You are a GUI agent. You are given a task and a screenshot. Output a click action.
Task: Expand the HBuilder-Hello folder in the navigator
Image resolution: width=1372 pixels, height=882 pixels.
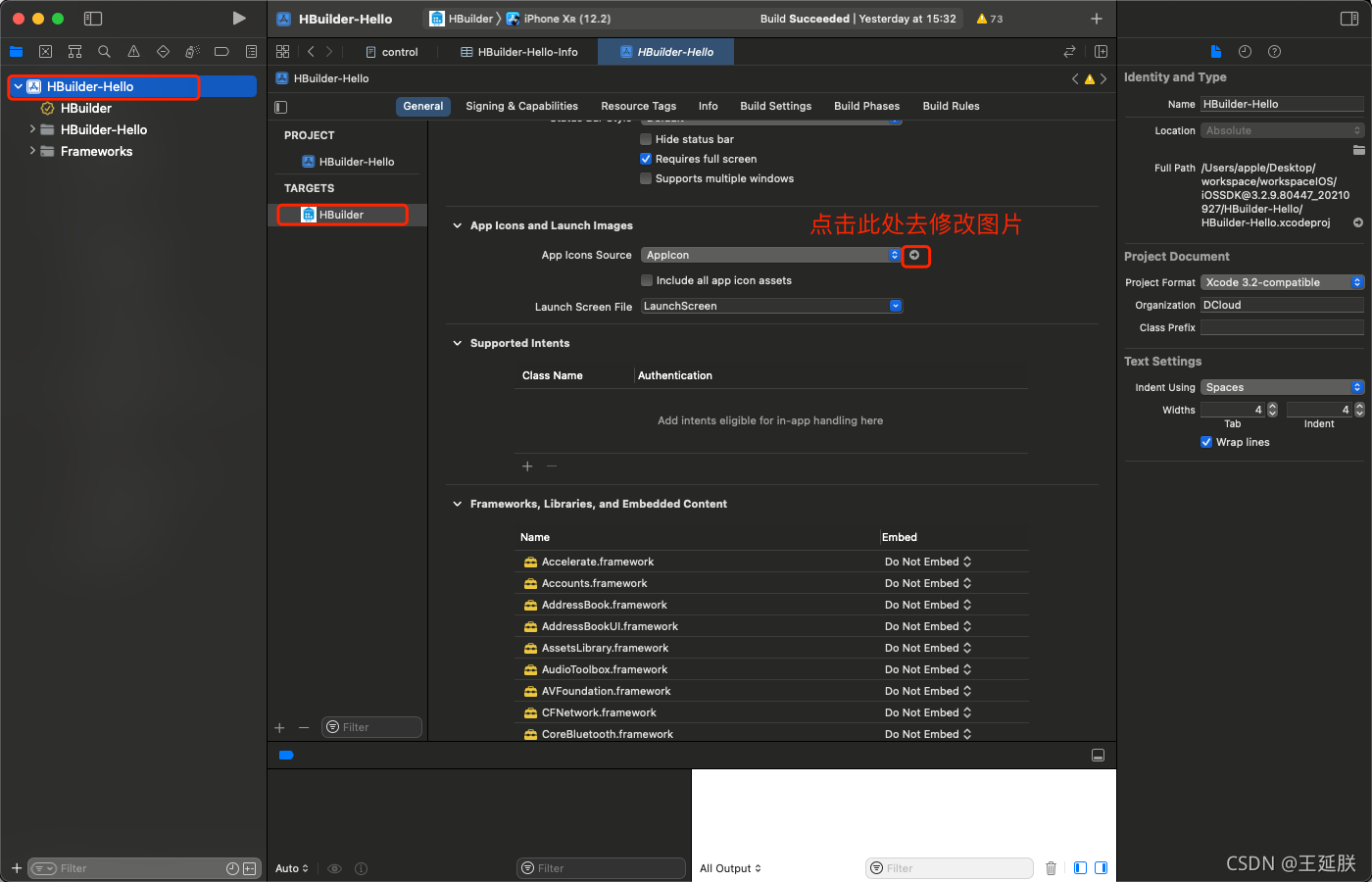point(32,129)
